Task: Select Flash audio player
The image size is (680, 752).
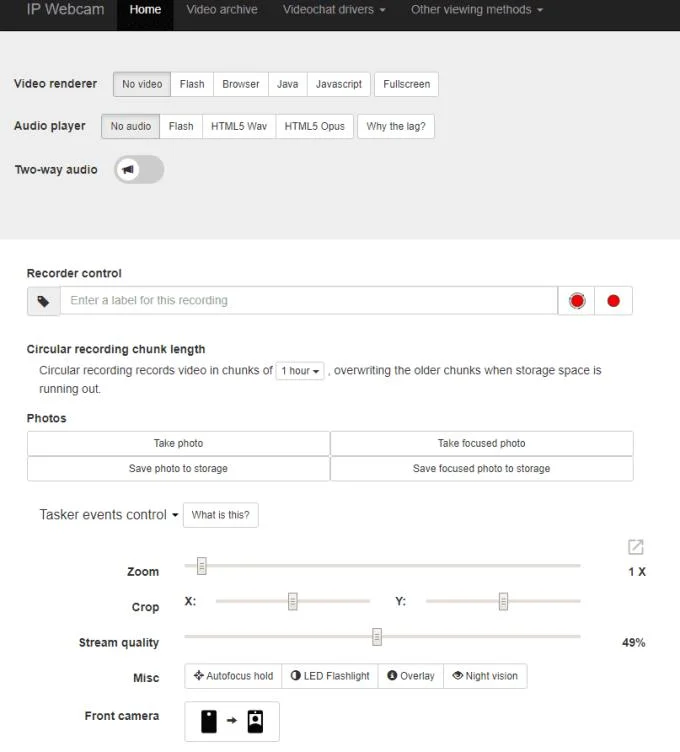Action: click(181, 126)
